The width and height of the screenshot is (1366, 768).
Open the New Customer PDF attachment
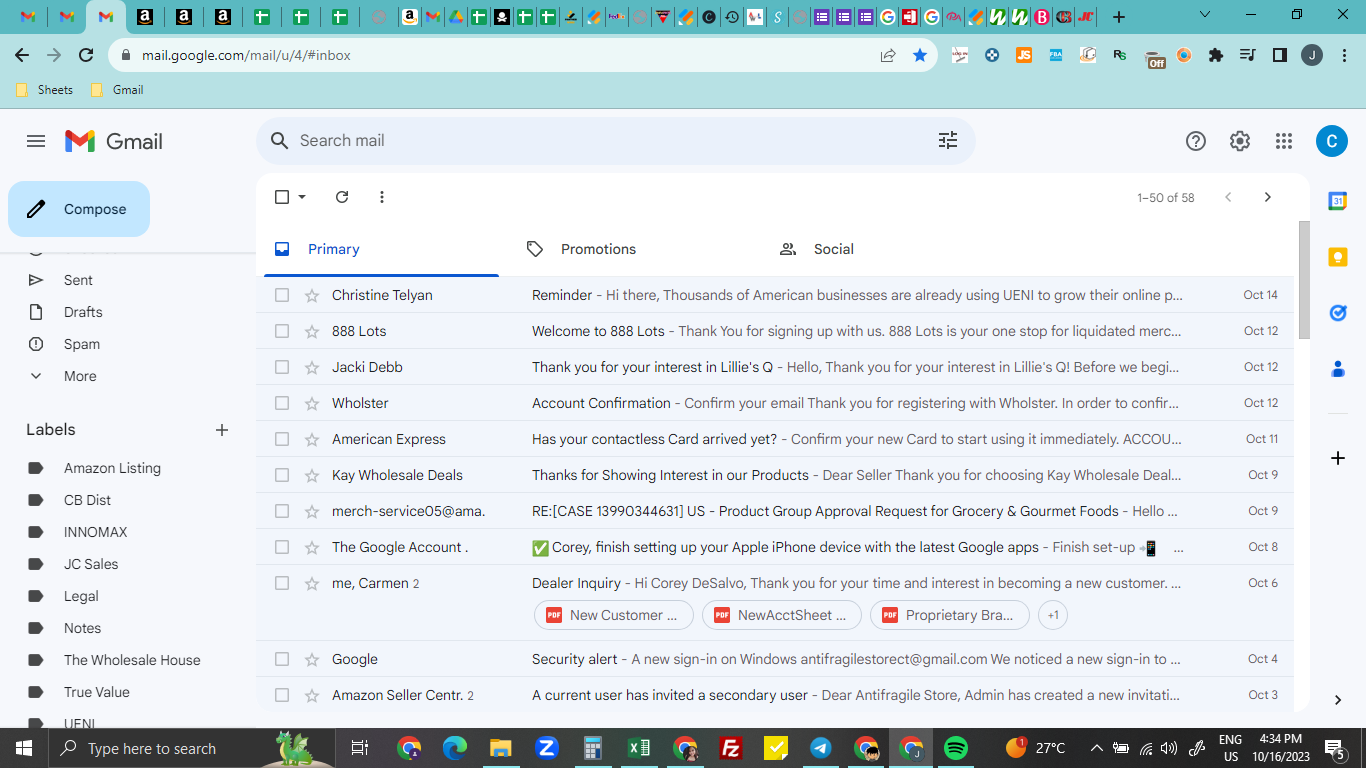[x=614, y=615]
